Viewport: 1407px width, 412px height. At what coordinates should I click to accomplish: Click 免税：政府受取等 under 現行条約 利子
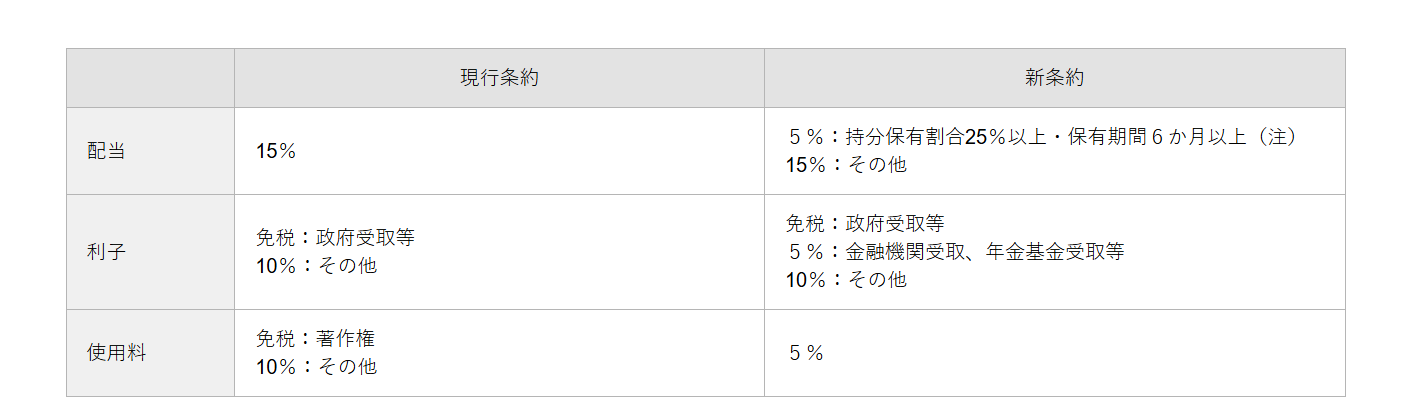tap(335, 238)
